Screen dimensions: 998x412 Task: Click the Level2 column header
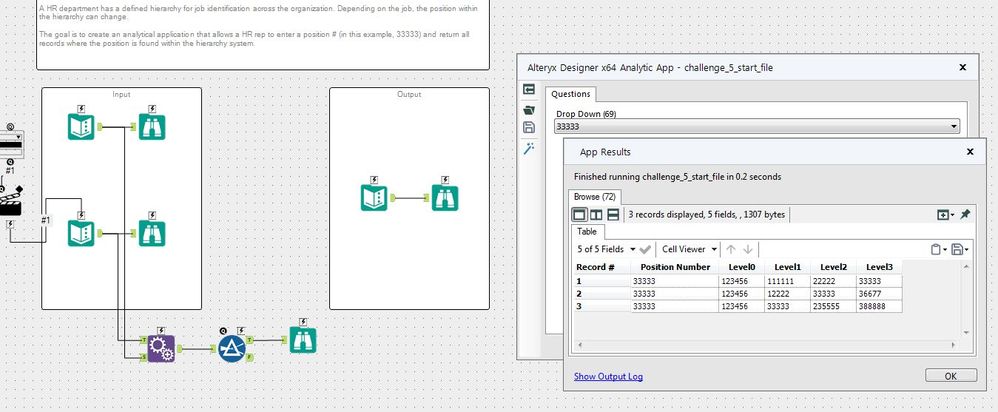[833, 267]
